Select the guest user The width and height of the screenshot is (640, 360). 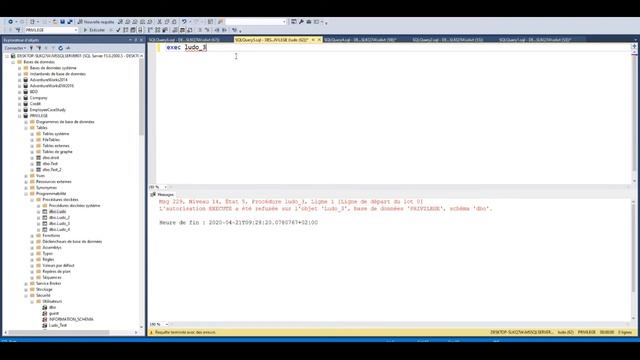pos(53,313)
